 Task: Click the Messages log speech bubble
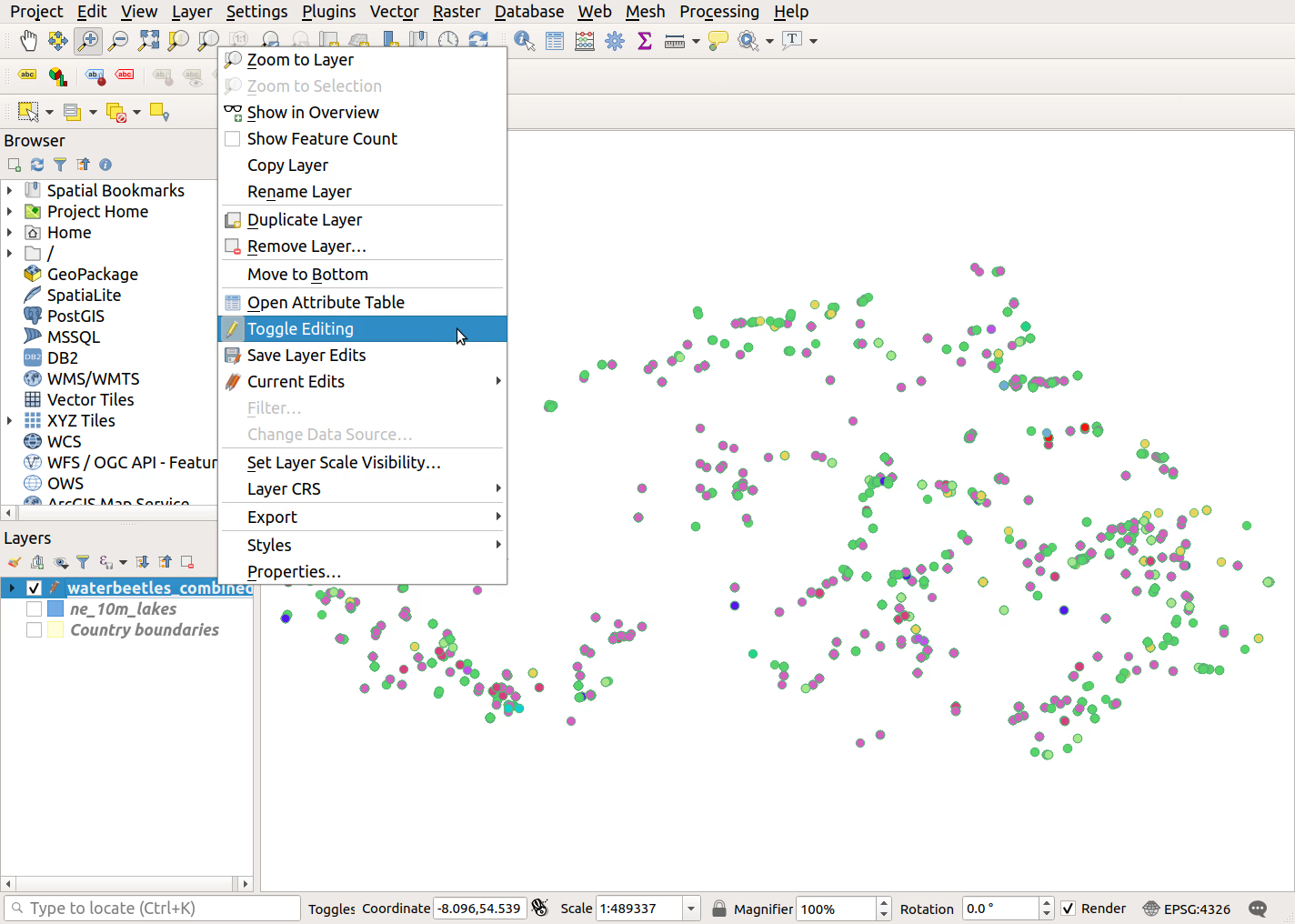(1259, 909)
